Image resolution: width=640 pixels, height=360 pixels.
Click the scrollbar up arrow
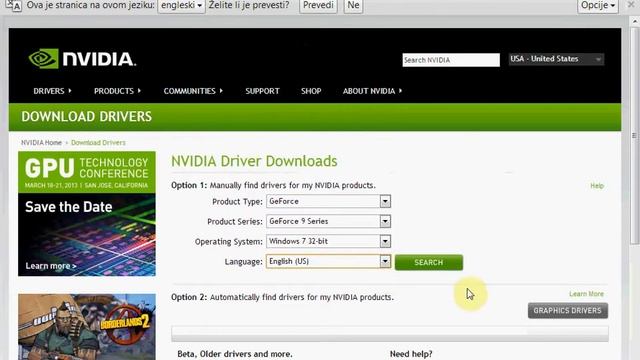click(634, 21)
